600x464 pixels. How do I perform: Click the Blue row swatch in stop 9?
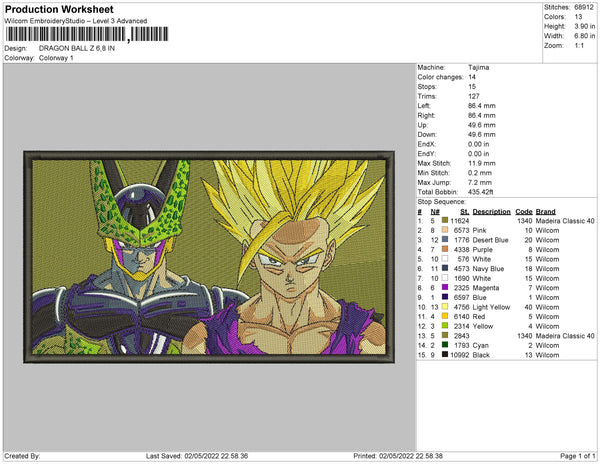(x=445, y=297)
